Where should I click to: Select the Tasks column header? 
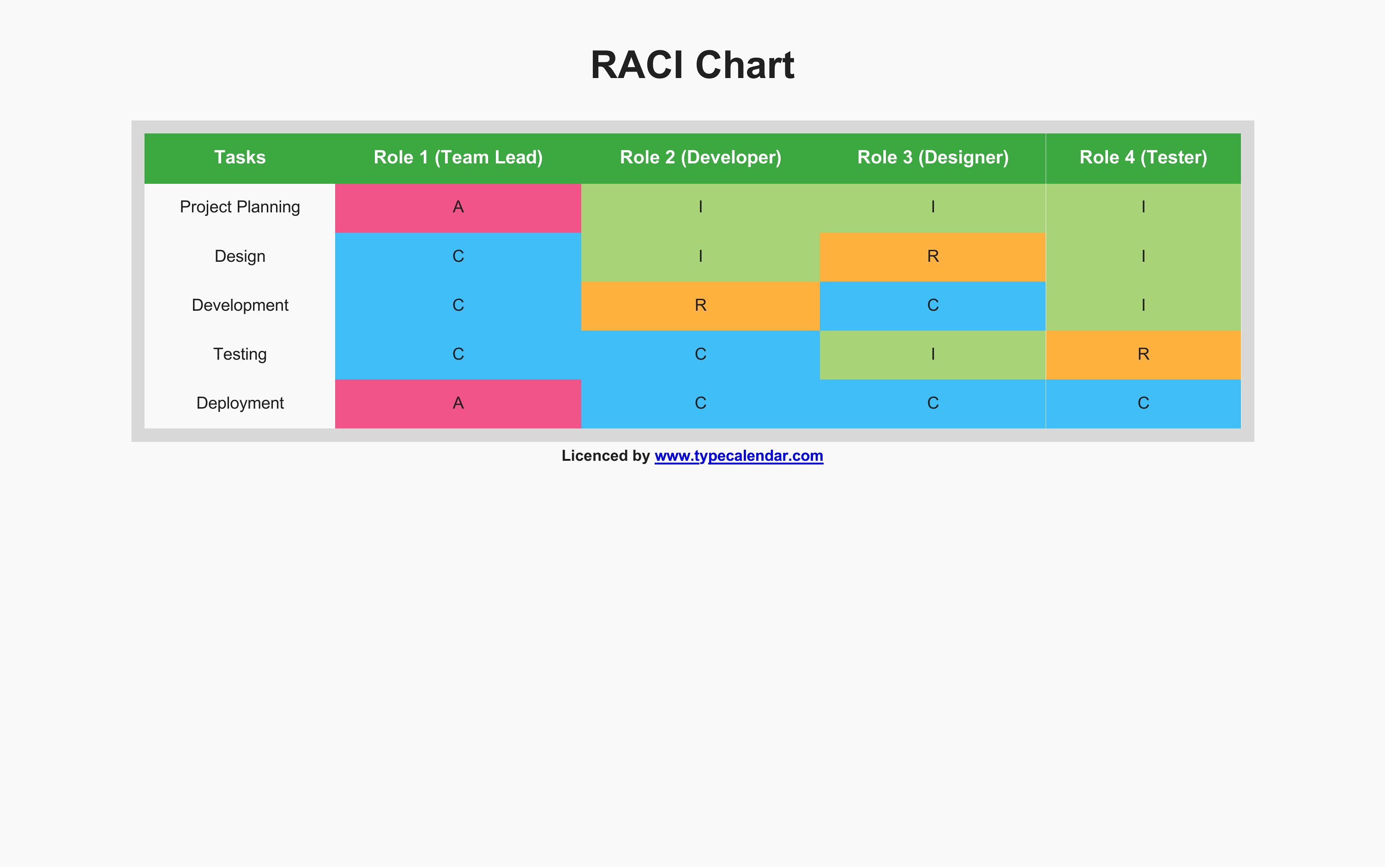tap(240, 158)
